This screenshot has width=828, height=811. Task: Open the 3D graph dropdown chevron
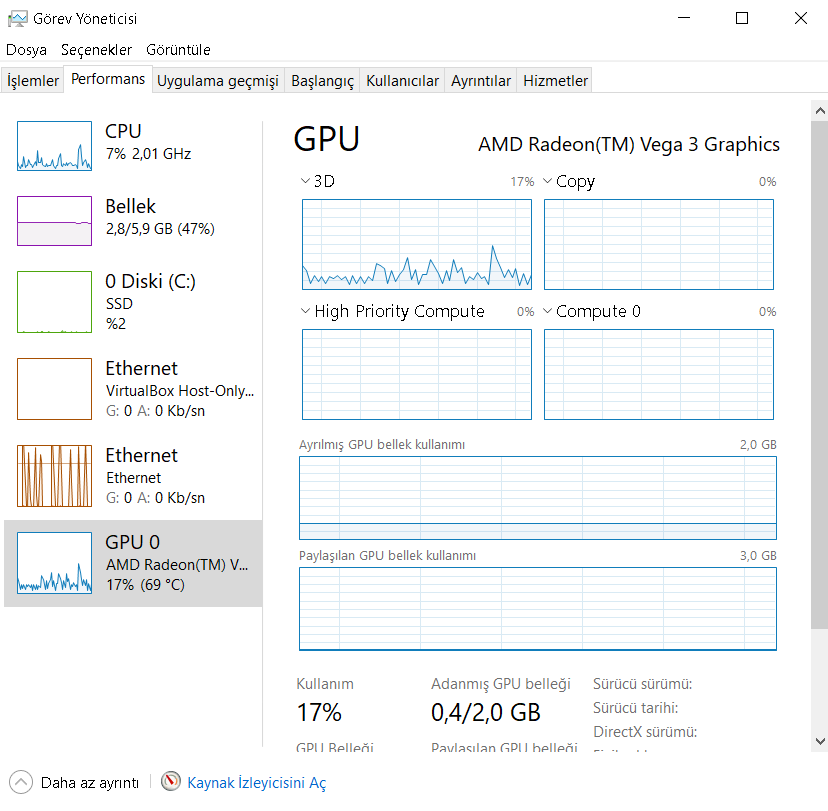pos(305,181)
